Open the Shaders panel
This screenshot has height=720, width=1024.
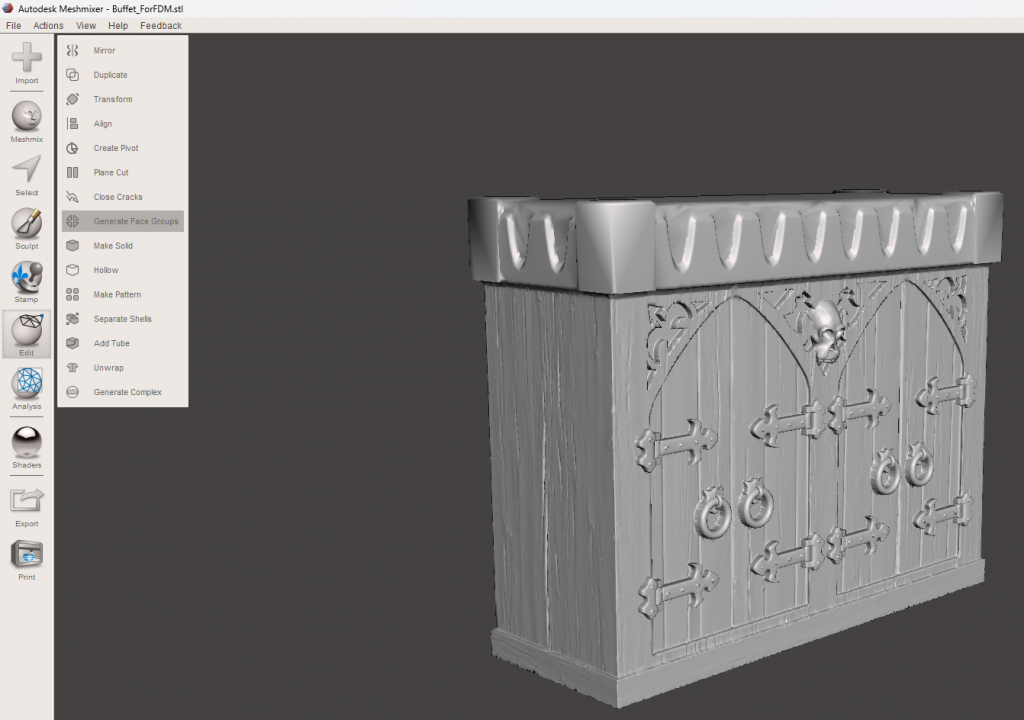(27, 444)
